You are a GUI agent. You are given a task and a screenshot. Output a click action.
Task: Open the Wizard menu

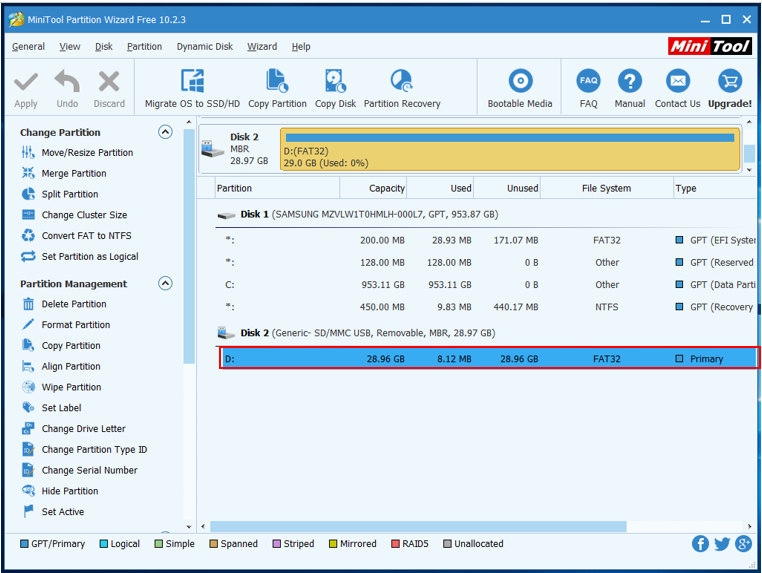coord(262,47)
